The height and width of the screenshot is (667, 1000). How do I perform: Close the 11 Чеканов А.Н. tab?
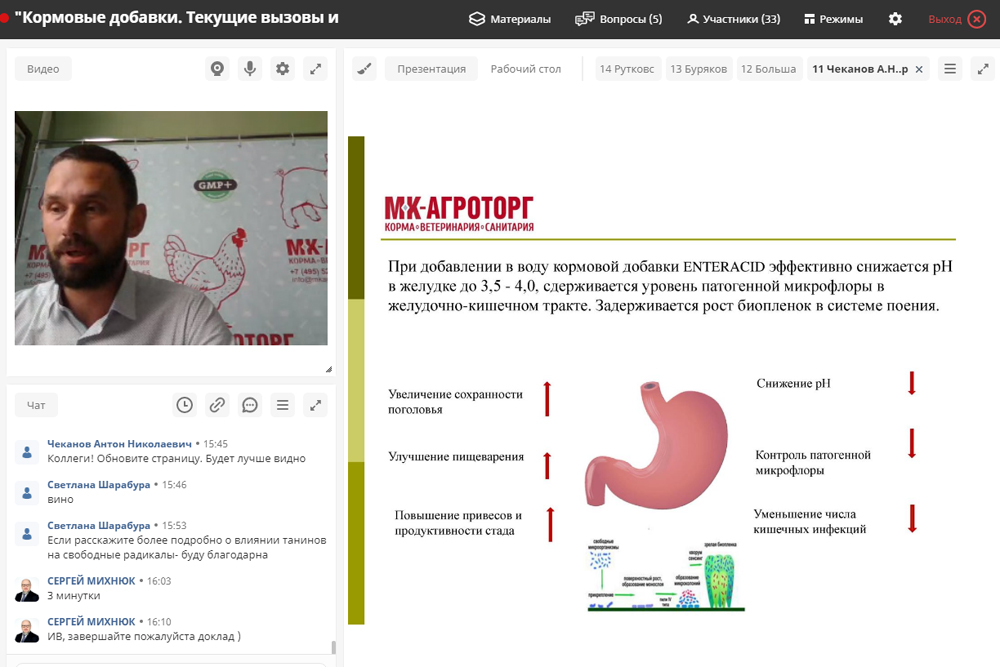pos(919,70)
